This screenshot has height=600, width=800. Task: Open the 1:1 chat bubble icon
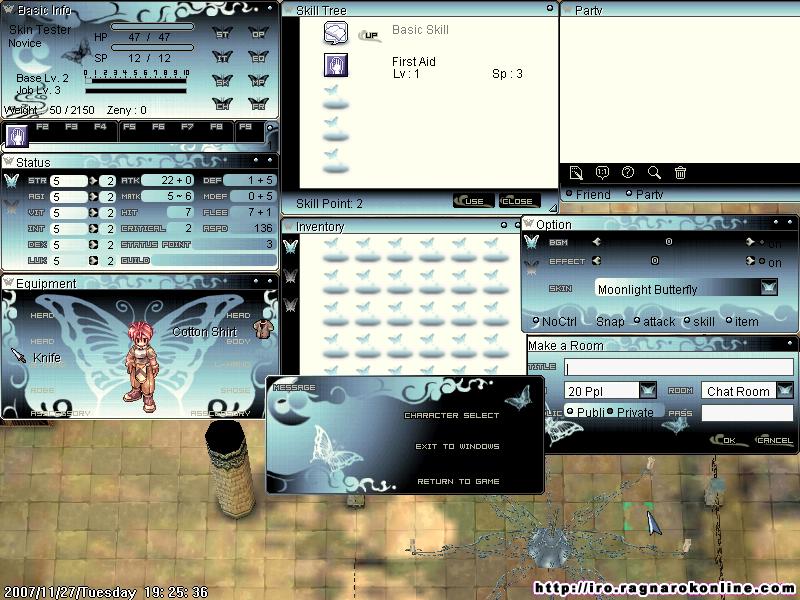pyautogui.click(x=603, y=173)
